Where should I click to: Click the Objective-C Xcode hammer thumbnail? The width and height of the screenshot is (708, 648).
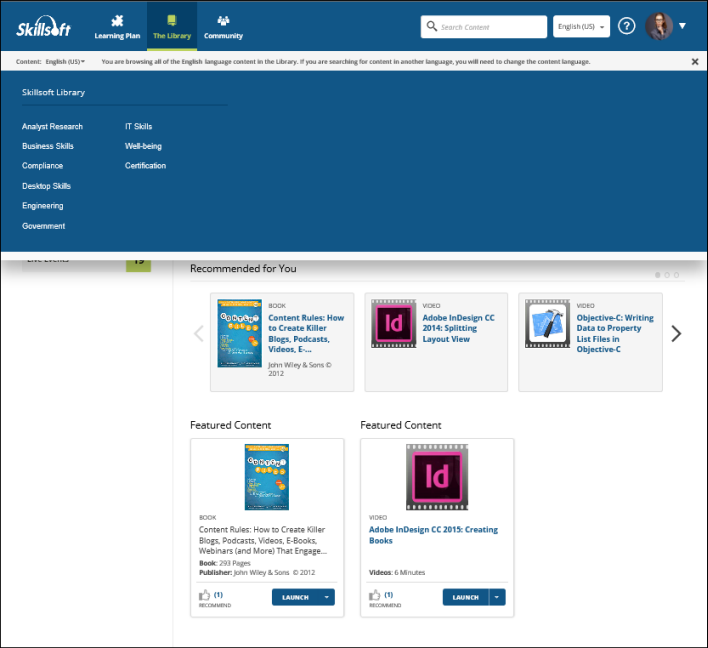point(547,323)
